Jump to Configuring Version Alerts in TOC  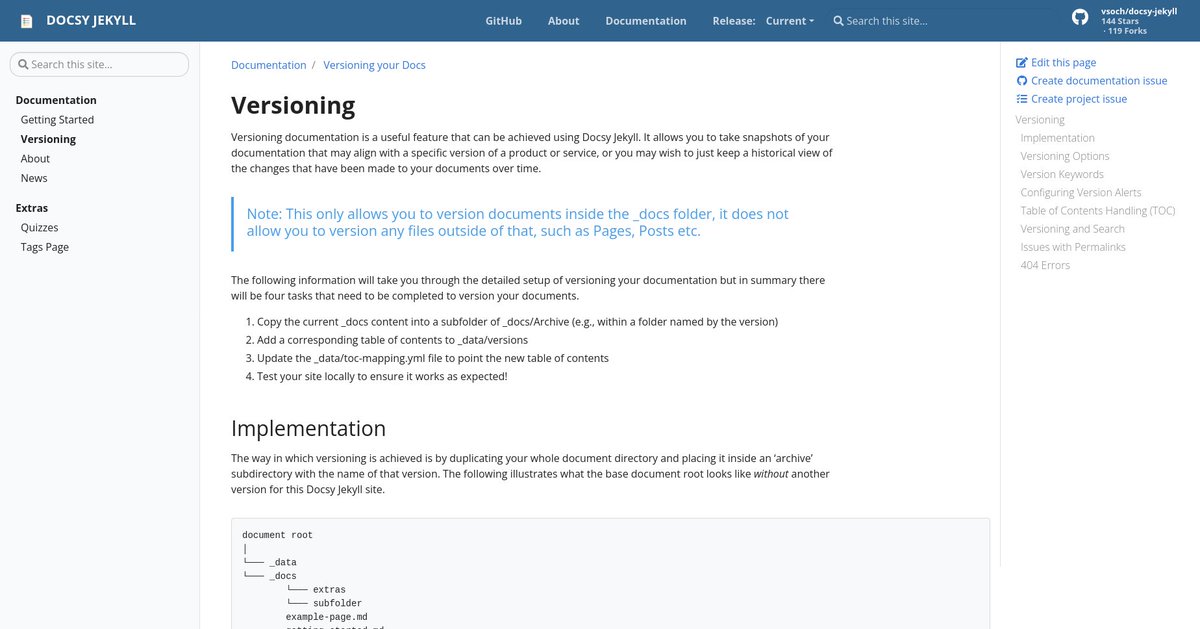1081,192
